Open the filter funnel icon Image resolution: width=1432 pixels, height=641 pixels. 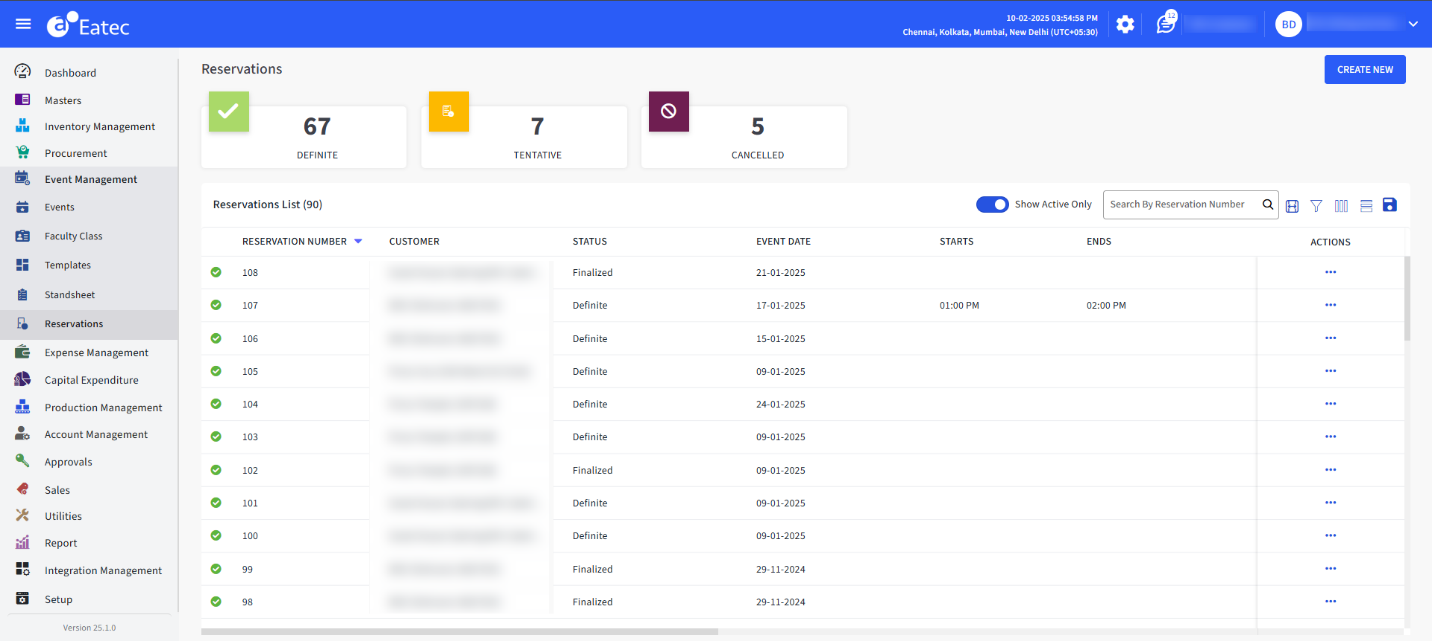click(x=1316, y=205)
